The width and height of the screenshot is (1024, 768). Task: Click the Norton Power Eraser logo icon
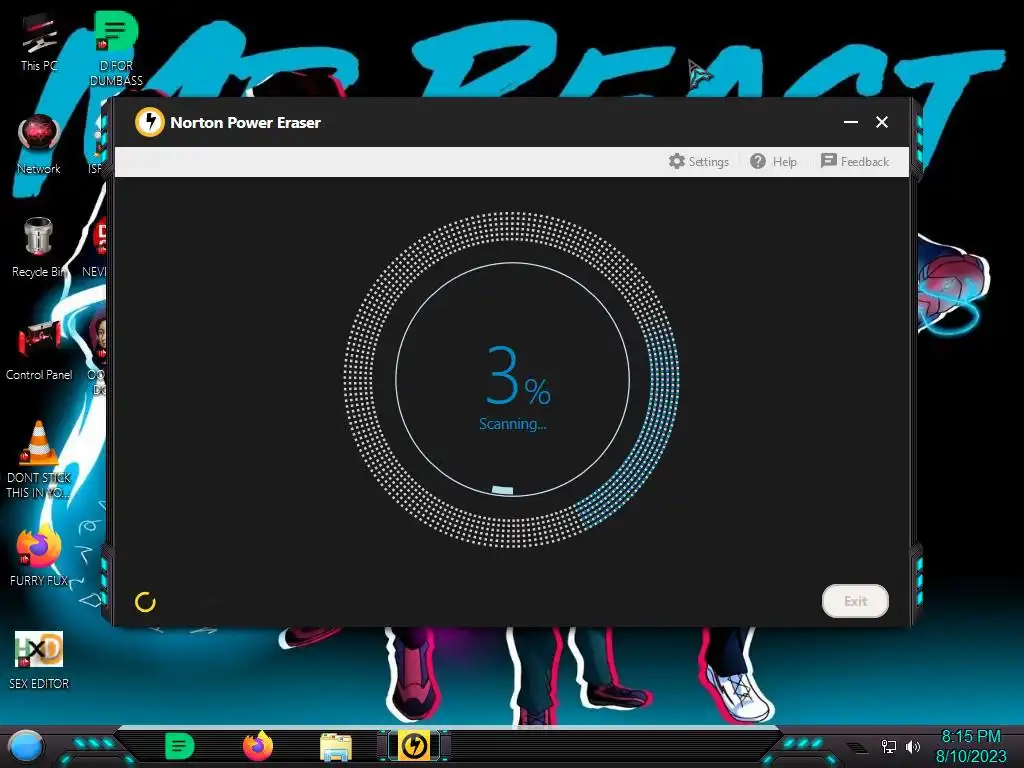click(150, 122)
